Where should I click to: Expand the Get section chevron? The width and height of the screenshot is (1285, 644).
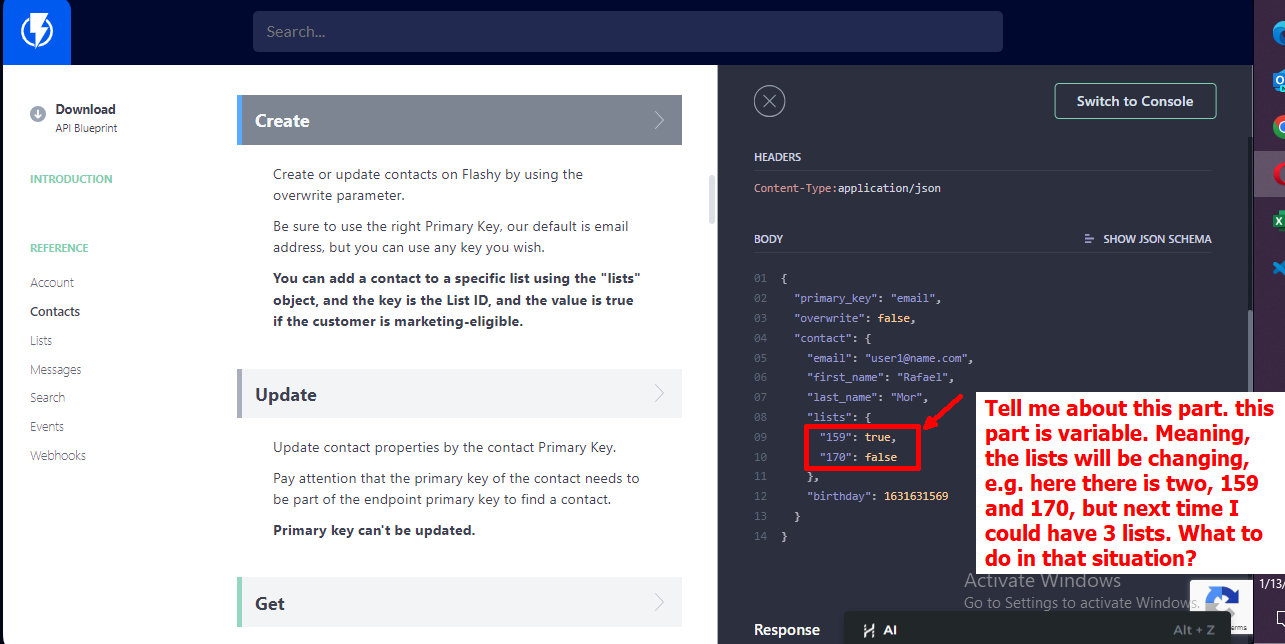coord(659,603)
